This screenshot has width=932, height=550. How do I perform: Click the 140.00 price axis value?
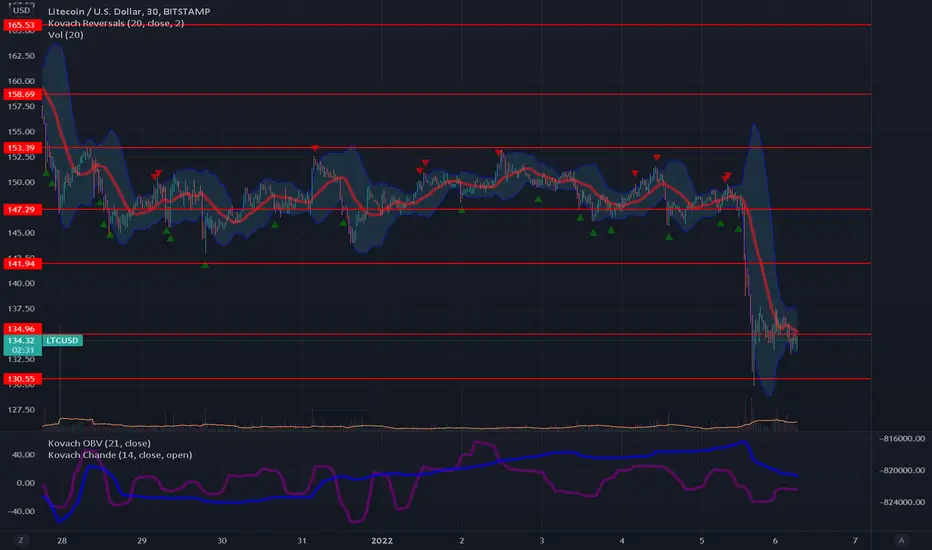click(21, 283)
